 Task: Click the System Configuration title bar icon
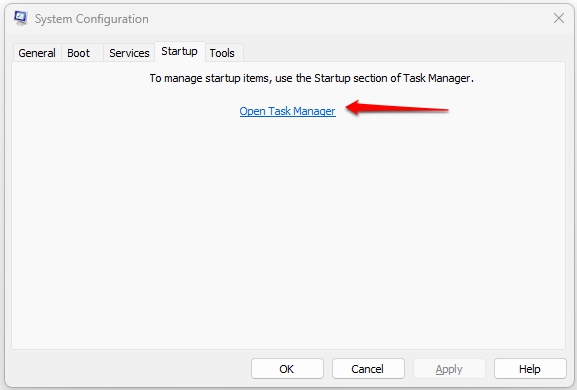[x=21, y=18]
